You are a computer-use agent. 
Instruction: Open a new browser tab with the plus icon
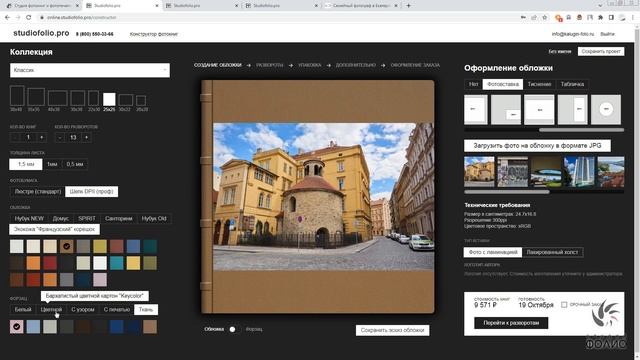(x=409, y=6)
